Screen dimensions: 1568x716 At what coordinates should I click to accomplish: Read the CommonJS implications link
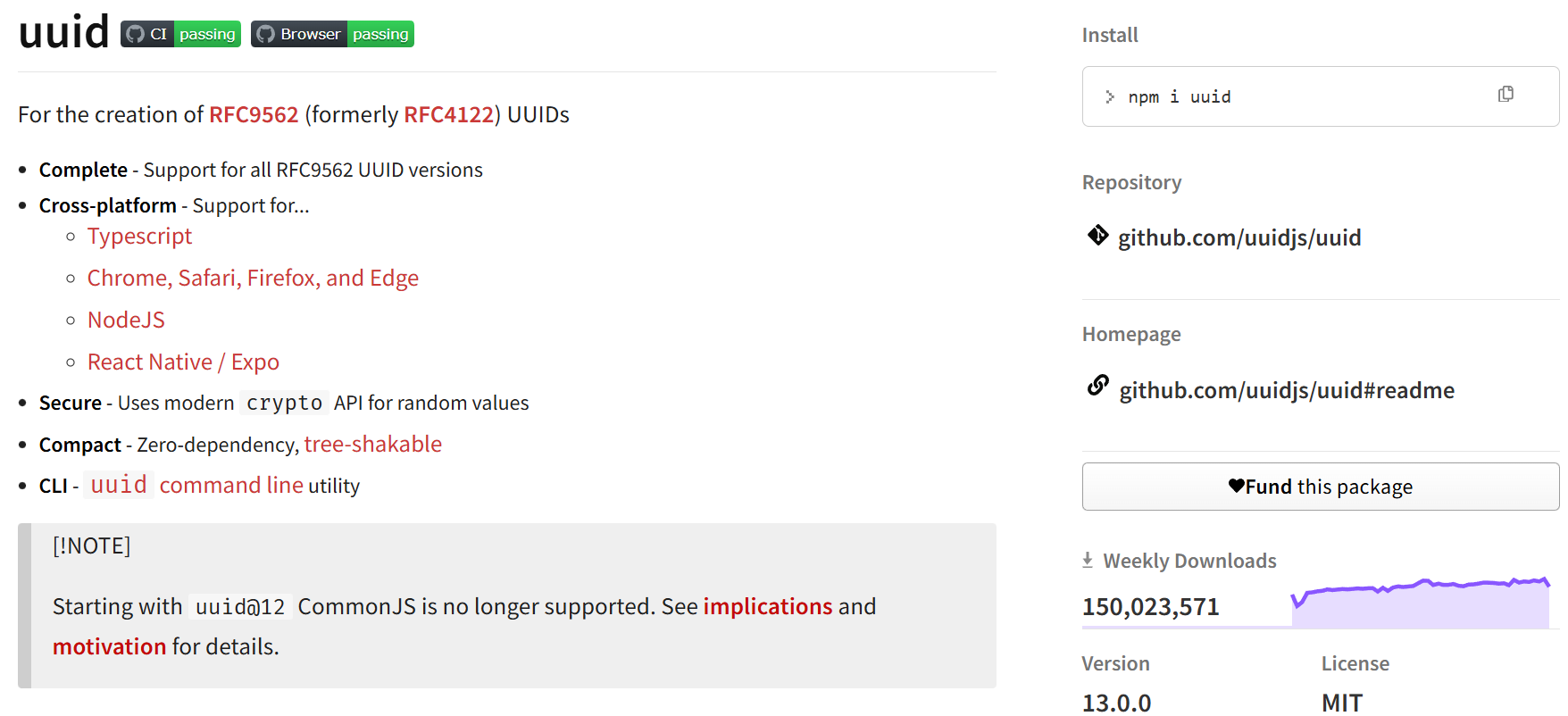click(767, 606)
